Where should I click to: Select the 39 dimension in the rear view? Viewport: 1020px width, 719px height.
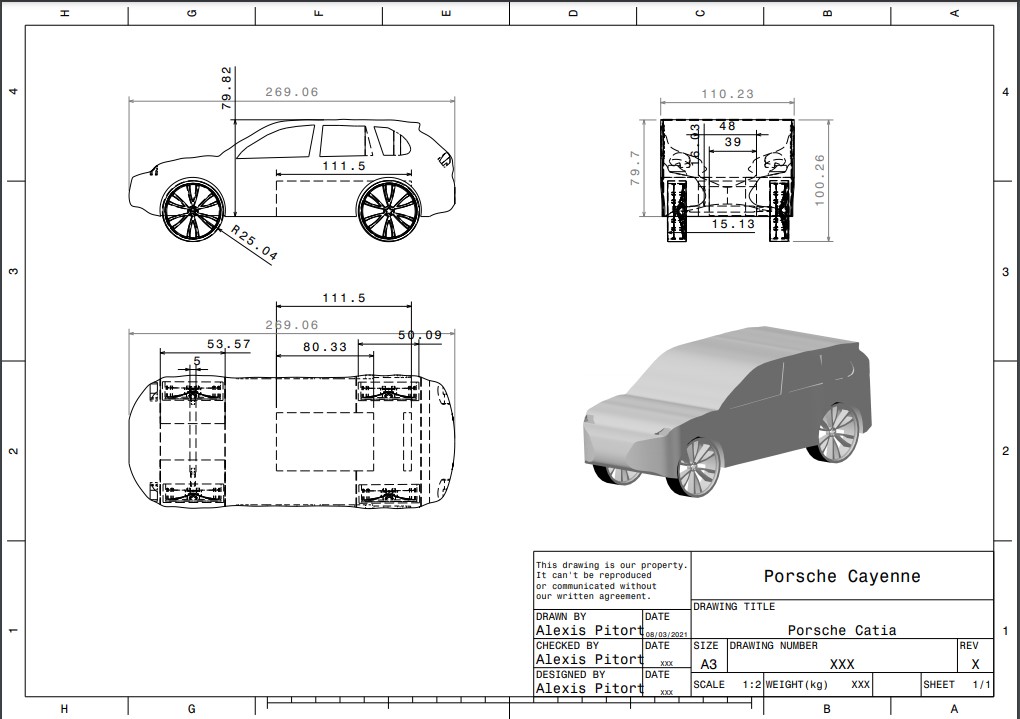[x=732, y=142]
